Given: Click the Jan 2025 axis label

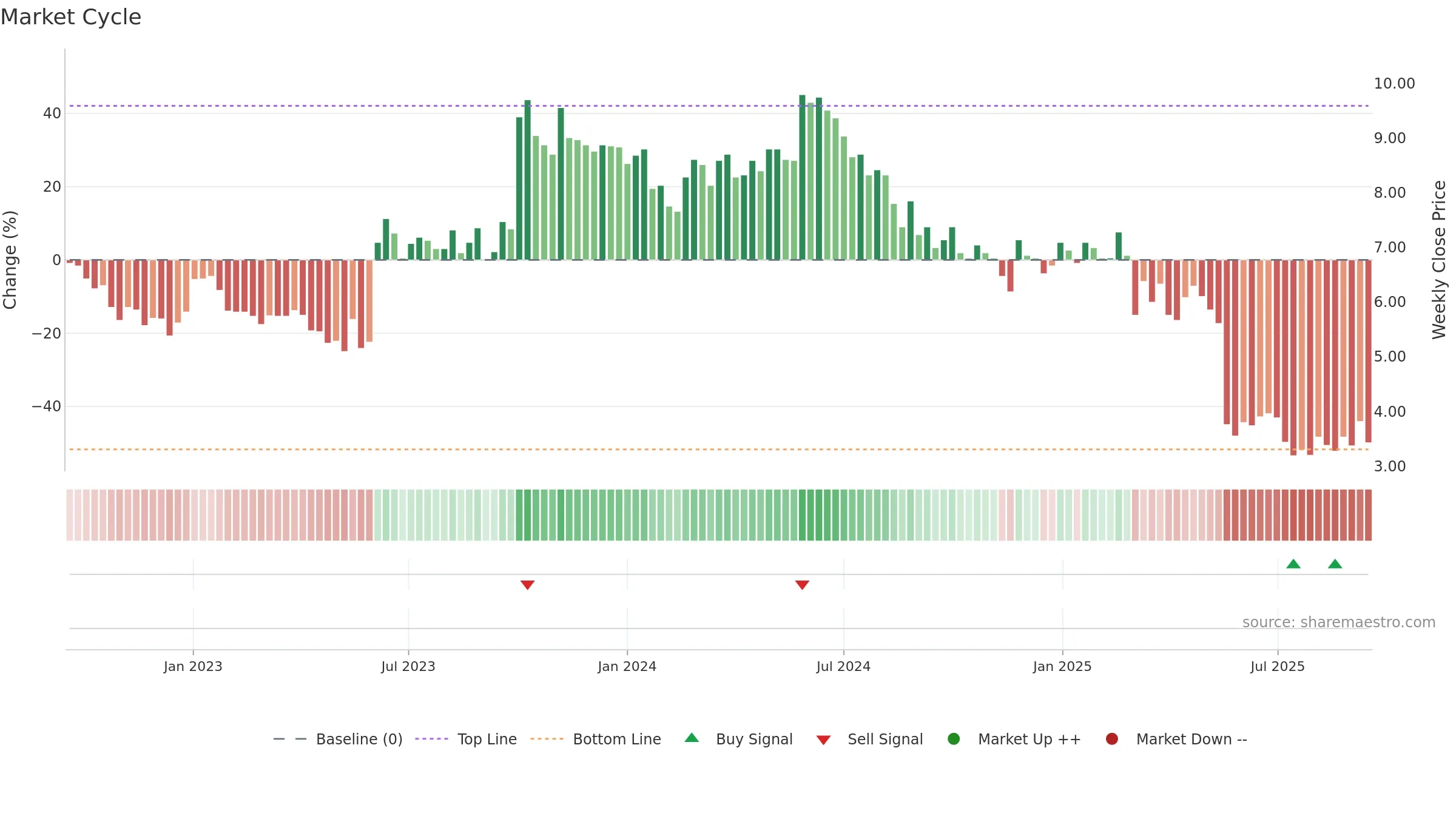Looking at the screenshot, I should click(x=1062, y=666).
